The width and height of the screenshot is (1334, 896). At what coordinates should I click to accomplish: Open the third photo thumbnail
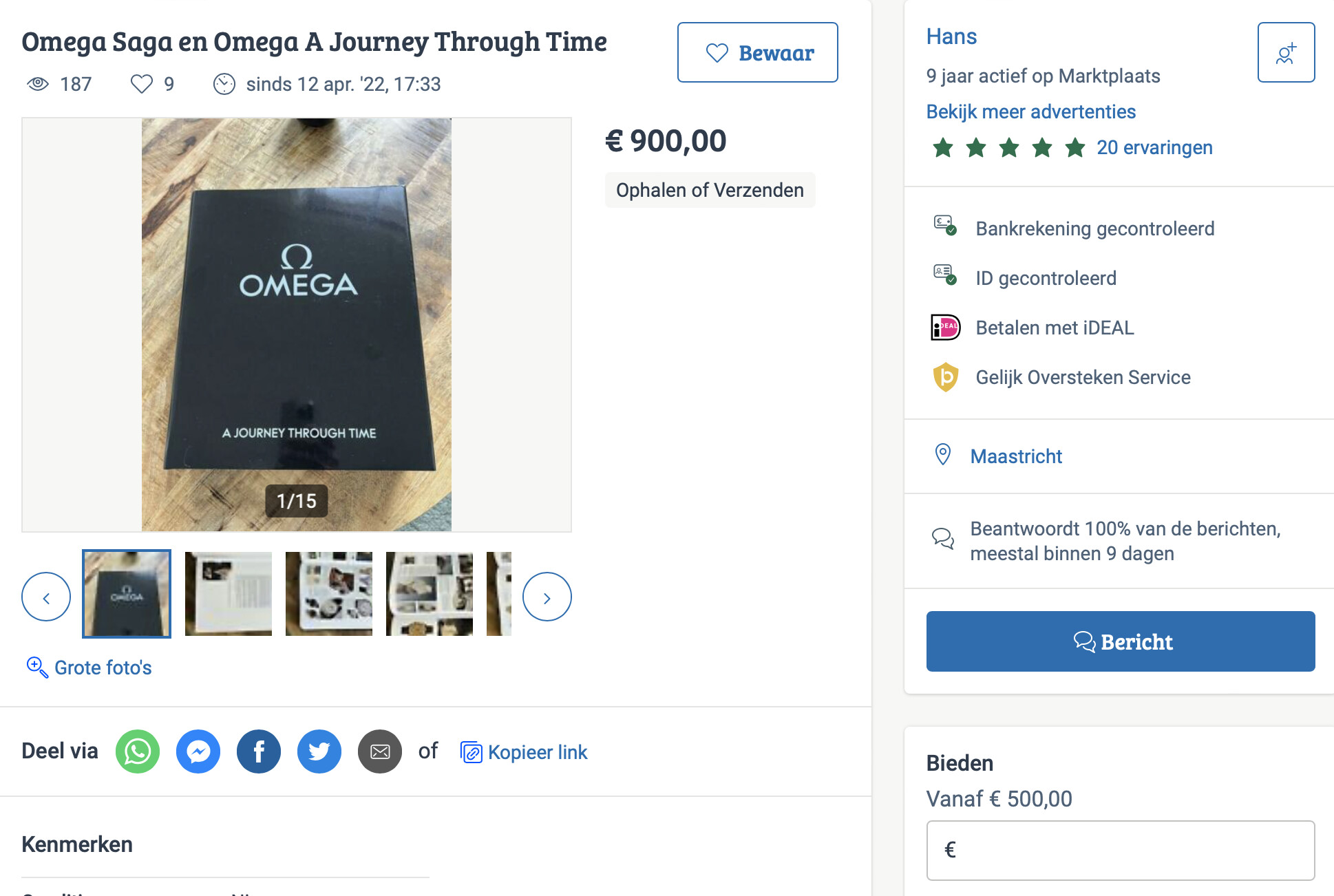tap(329, 593)
